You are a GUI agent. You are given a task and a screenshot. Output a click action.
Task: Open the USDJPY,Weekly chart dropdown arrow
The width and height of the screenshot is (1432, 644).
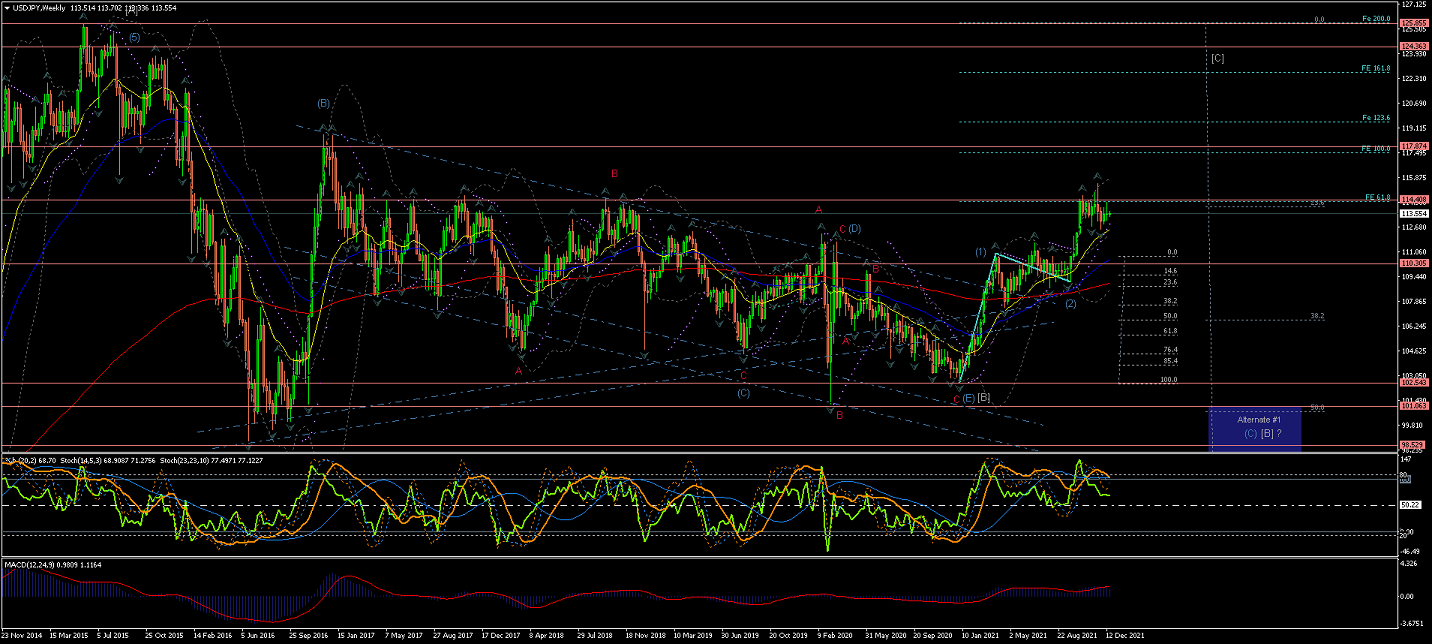(7, 9)
